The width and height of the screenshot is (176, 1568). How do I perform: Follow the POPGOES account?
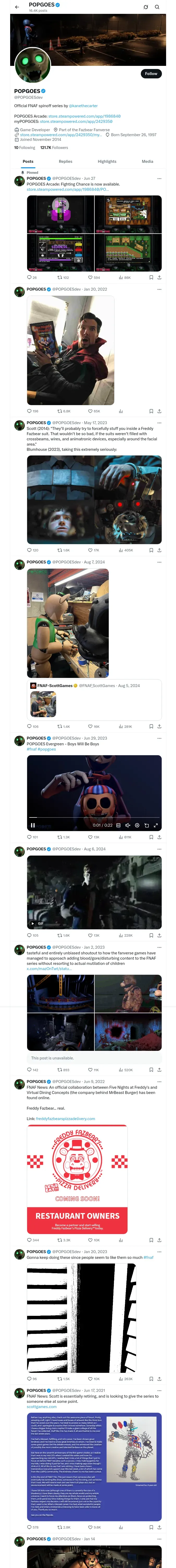pos(150,74)
